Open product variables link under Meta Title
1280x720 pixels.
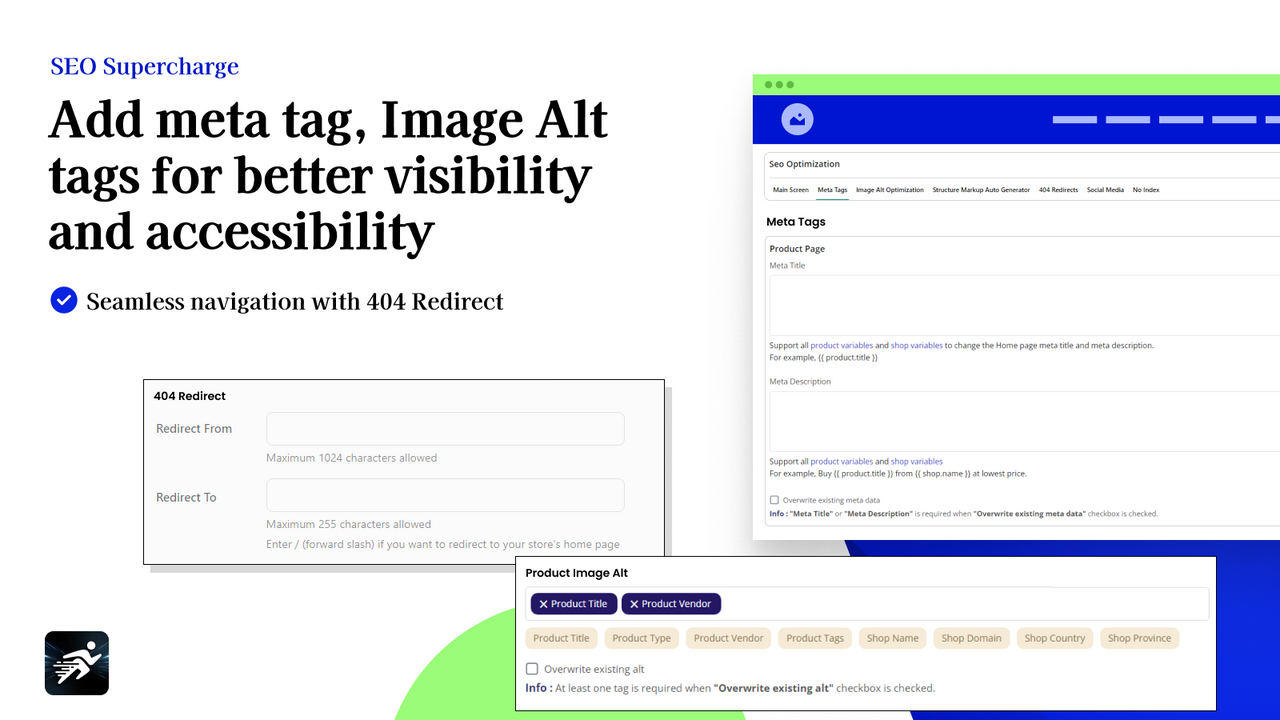(841, 346)
